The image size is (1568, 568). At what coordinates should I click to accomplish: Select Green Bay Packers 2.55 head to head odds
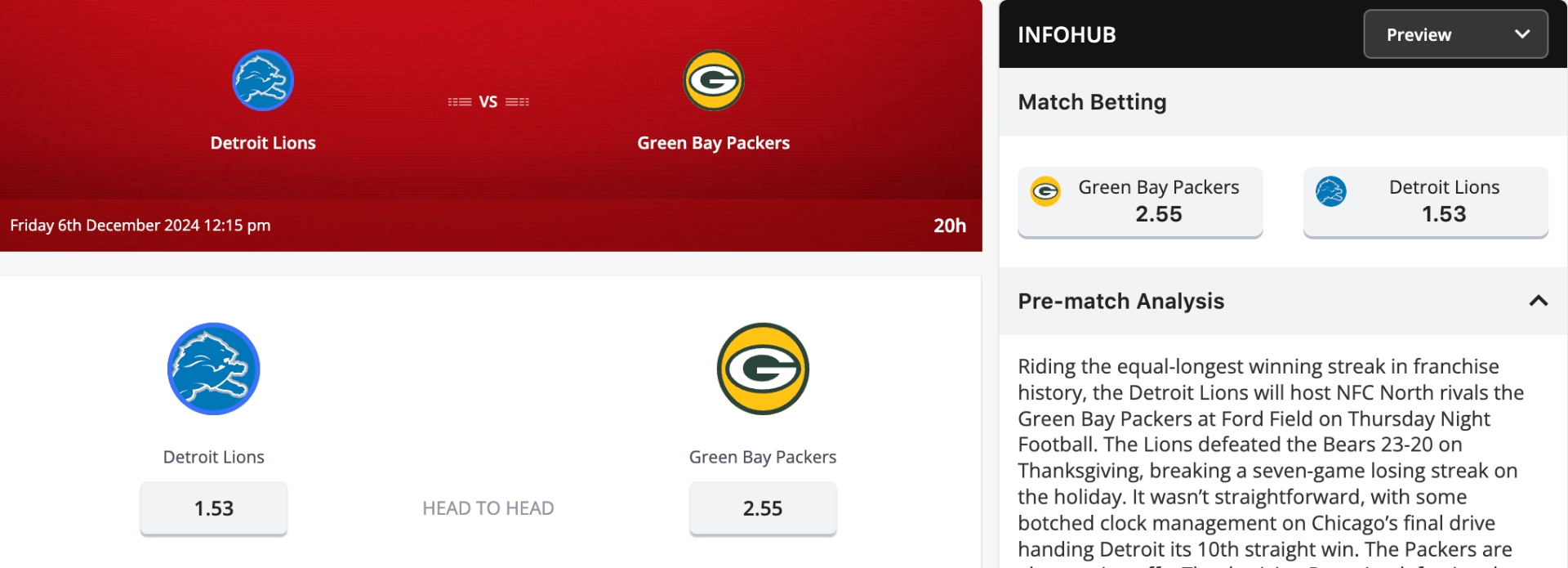pyautogui.click(x=763, y=508)
